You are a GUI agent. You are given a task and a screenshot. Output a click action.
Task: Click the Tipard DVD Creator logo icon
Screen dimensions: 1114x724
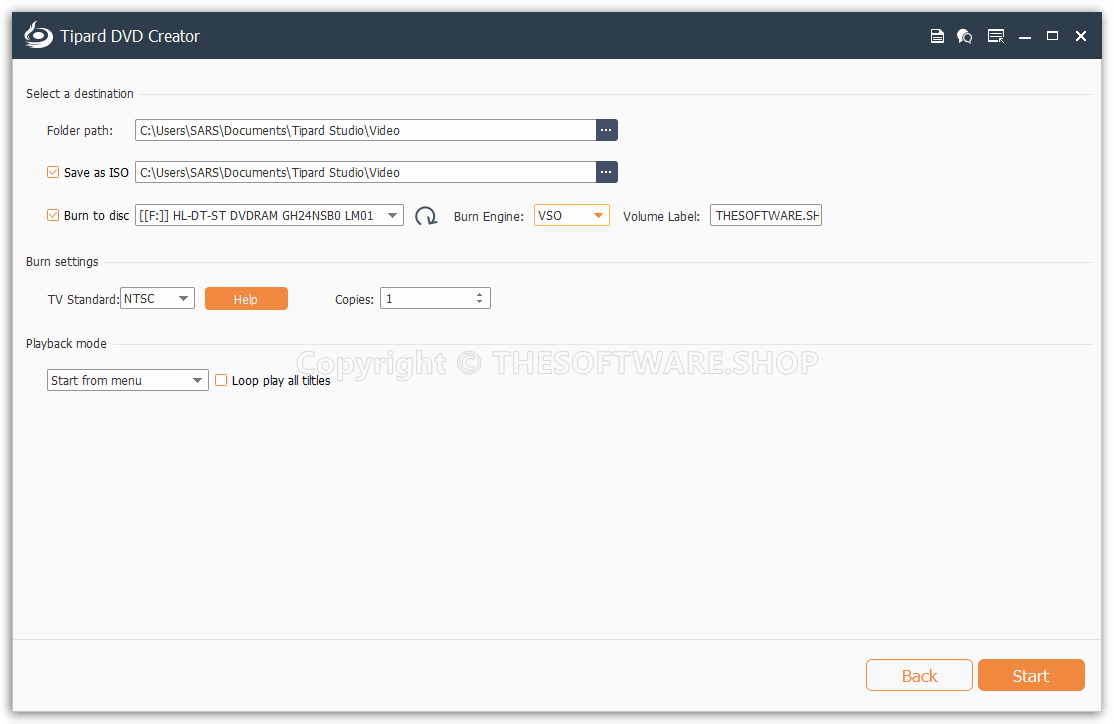(38, 36)
